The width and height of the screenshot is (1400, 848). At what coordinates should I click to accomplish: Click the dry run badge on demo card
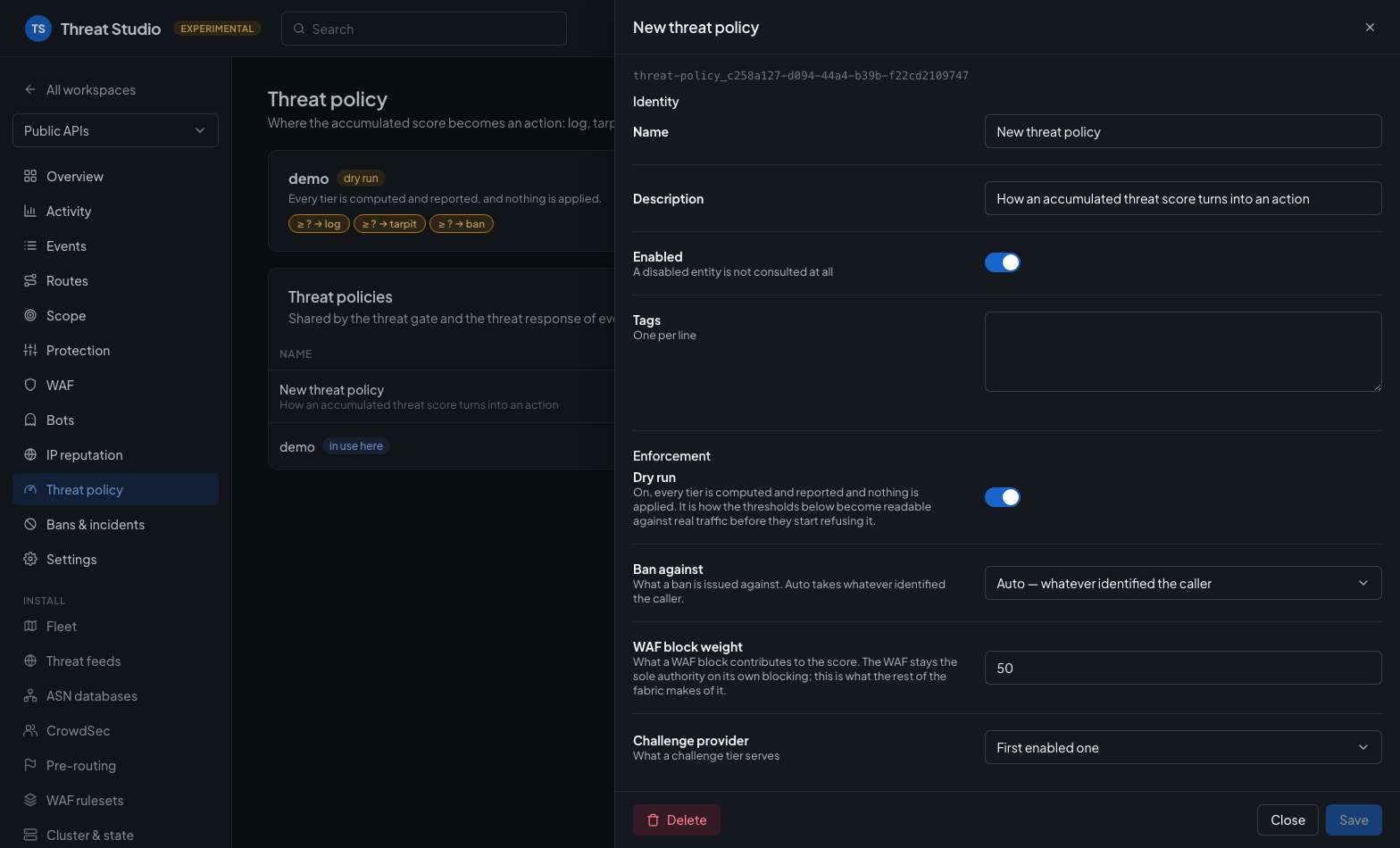(x=361, y=179)
